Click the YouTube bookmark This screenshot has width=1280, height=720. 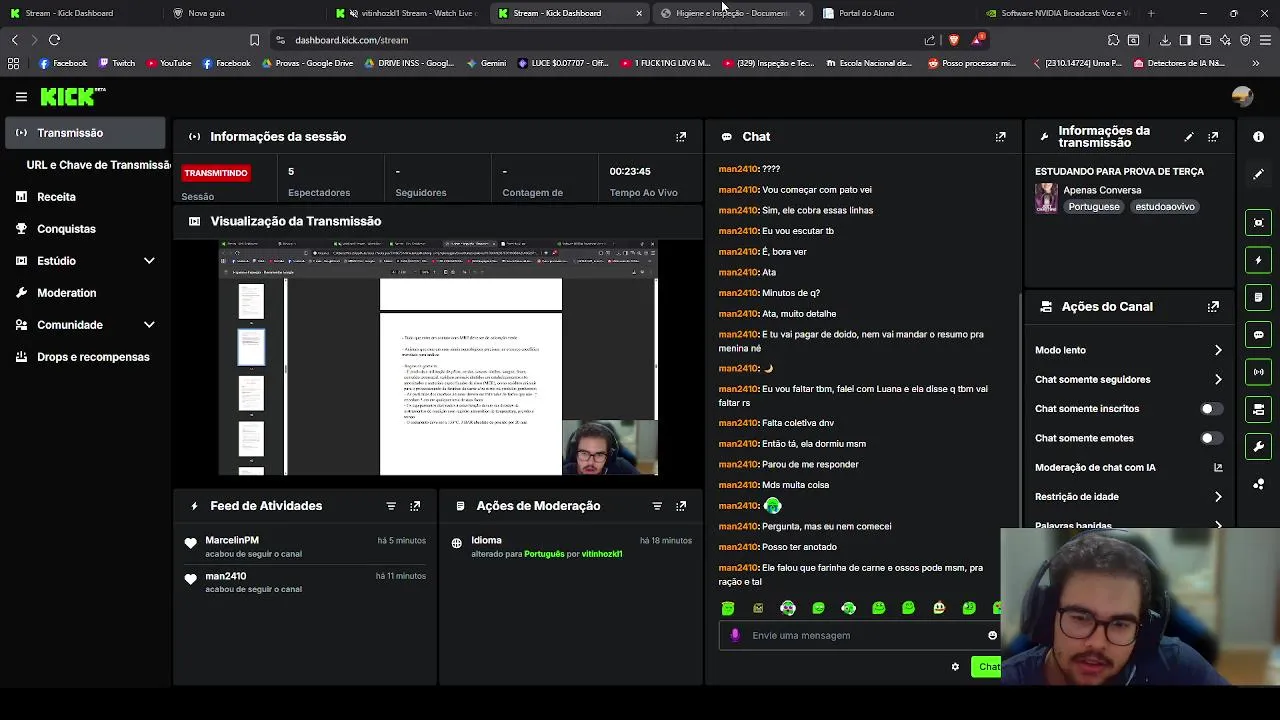point(168,63)
